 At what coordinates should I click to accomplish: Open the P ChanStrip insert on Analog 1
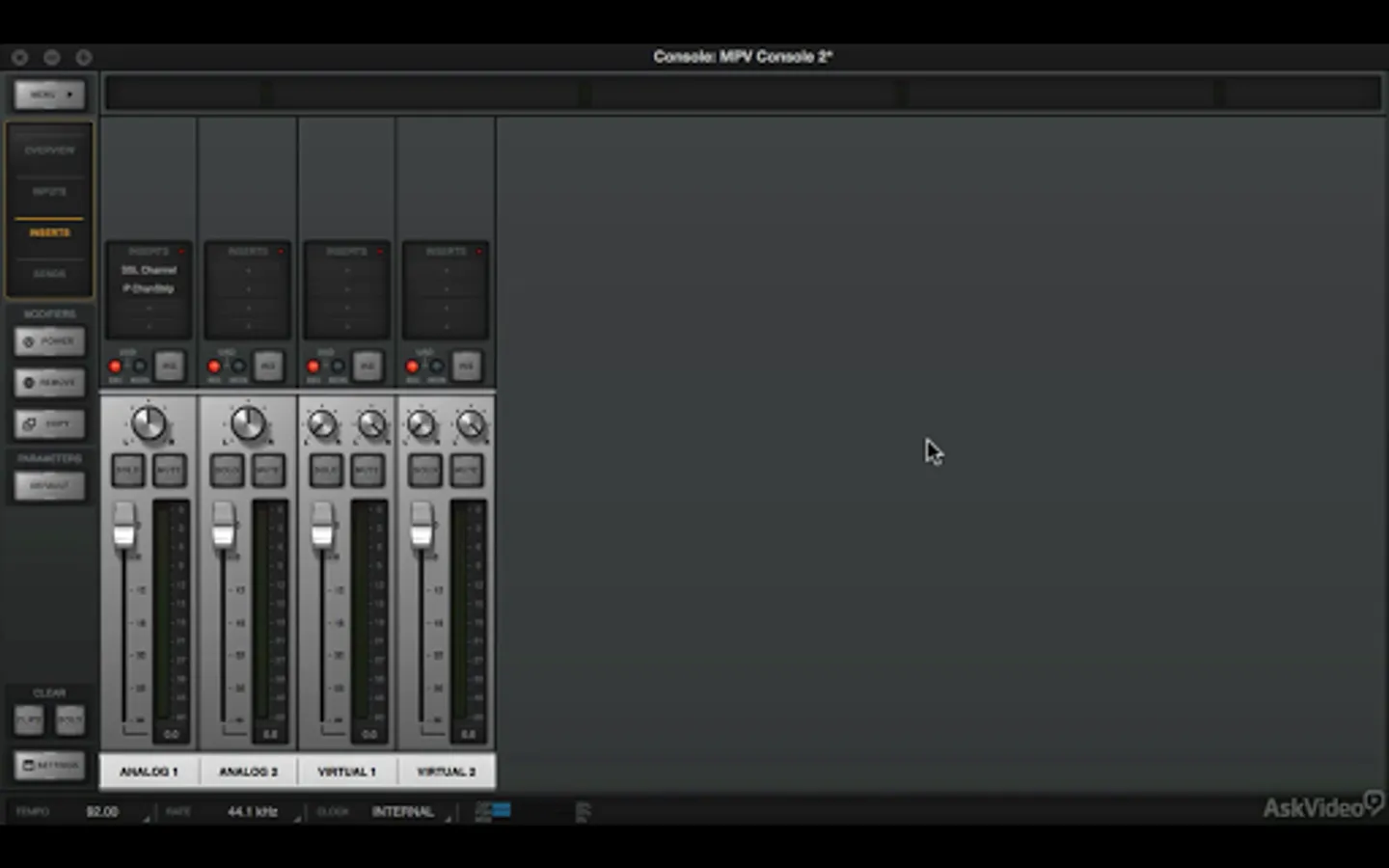pos(149,288)
